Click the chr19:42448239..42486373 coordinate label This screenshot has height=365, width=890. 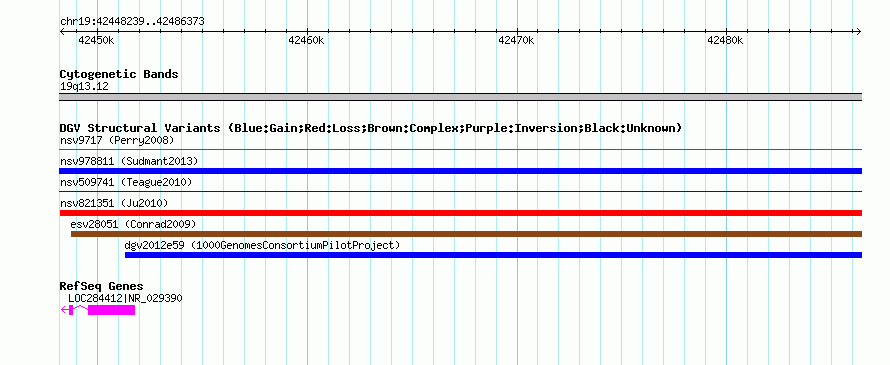coord(132,22)
